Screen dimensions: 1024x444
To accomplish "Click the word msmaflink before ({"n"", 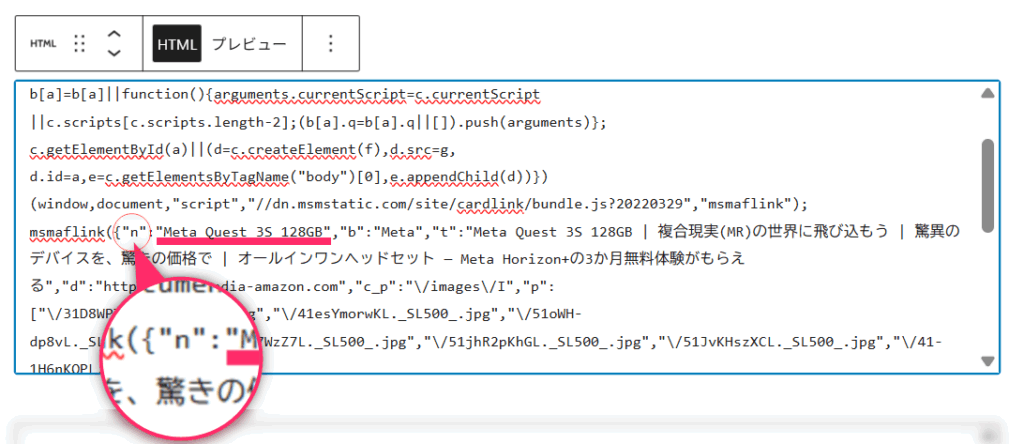I will pos(68,232).
